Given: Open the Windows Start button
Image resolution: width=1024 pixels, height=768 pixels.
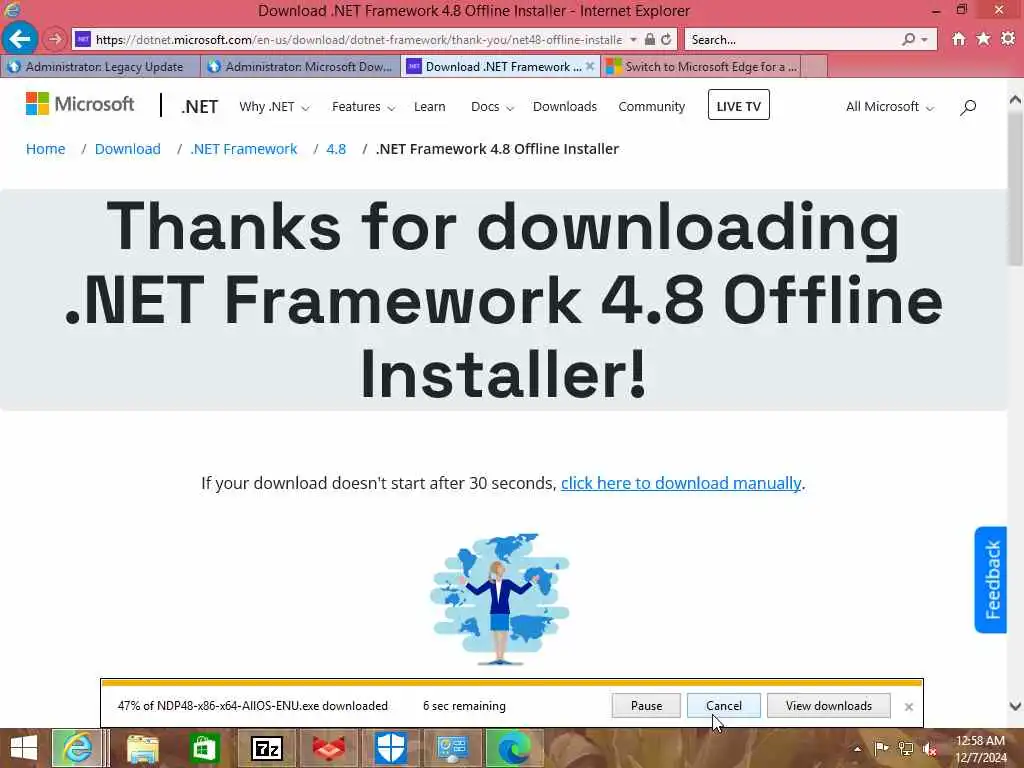Looking at the screenshot, I should click(24, 748).
